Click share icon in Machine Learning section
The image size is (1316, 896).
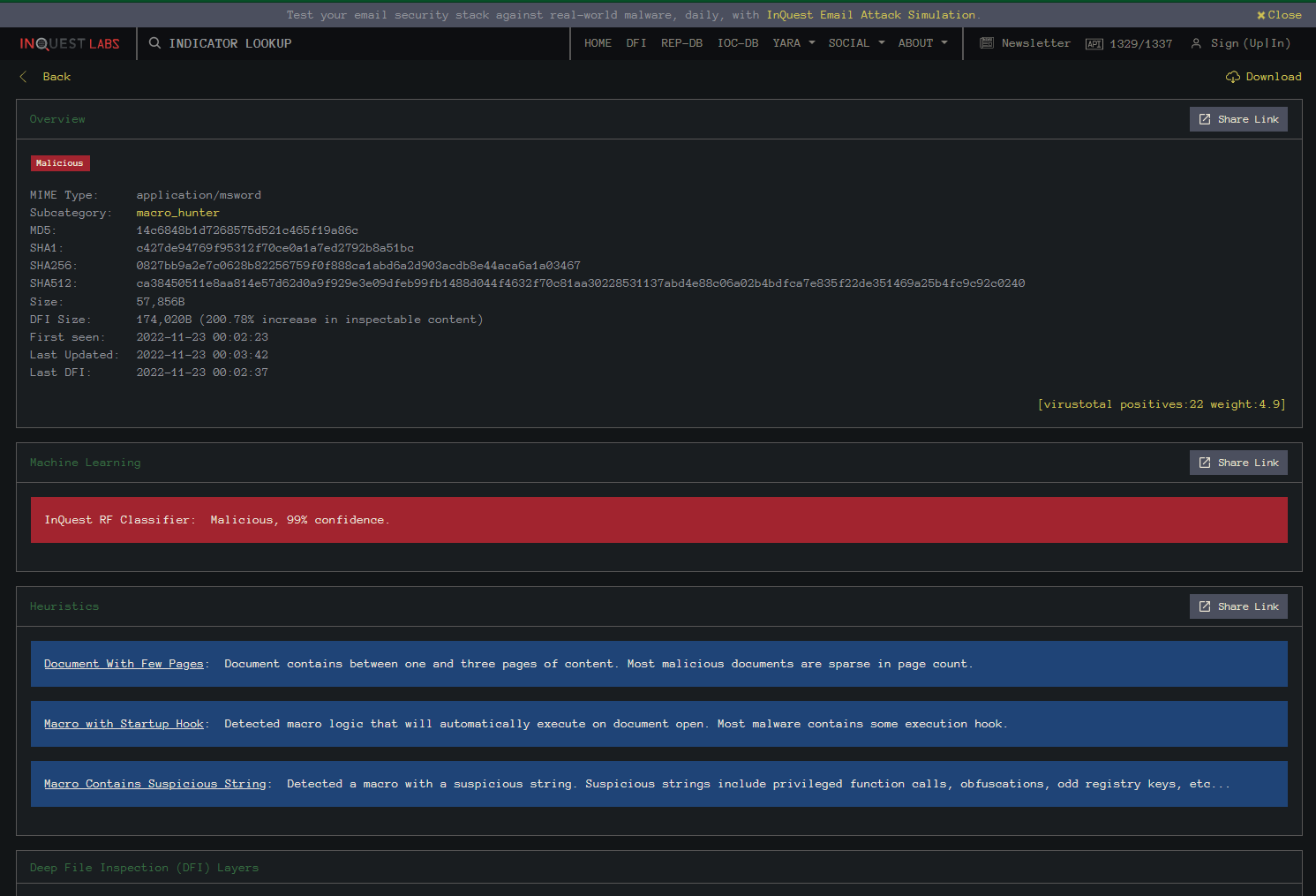[x=1205, y=463]
